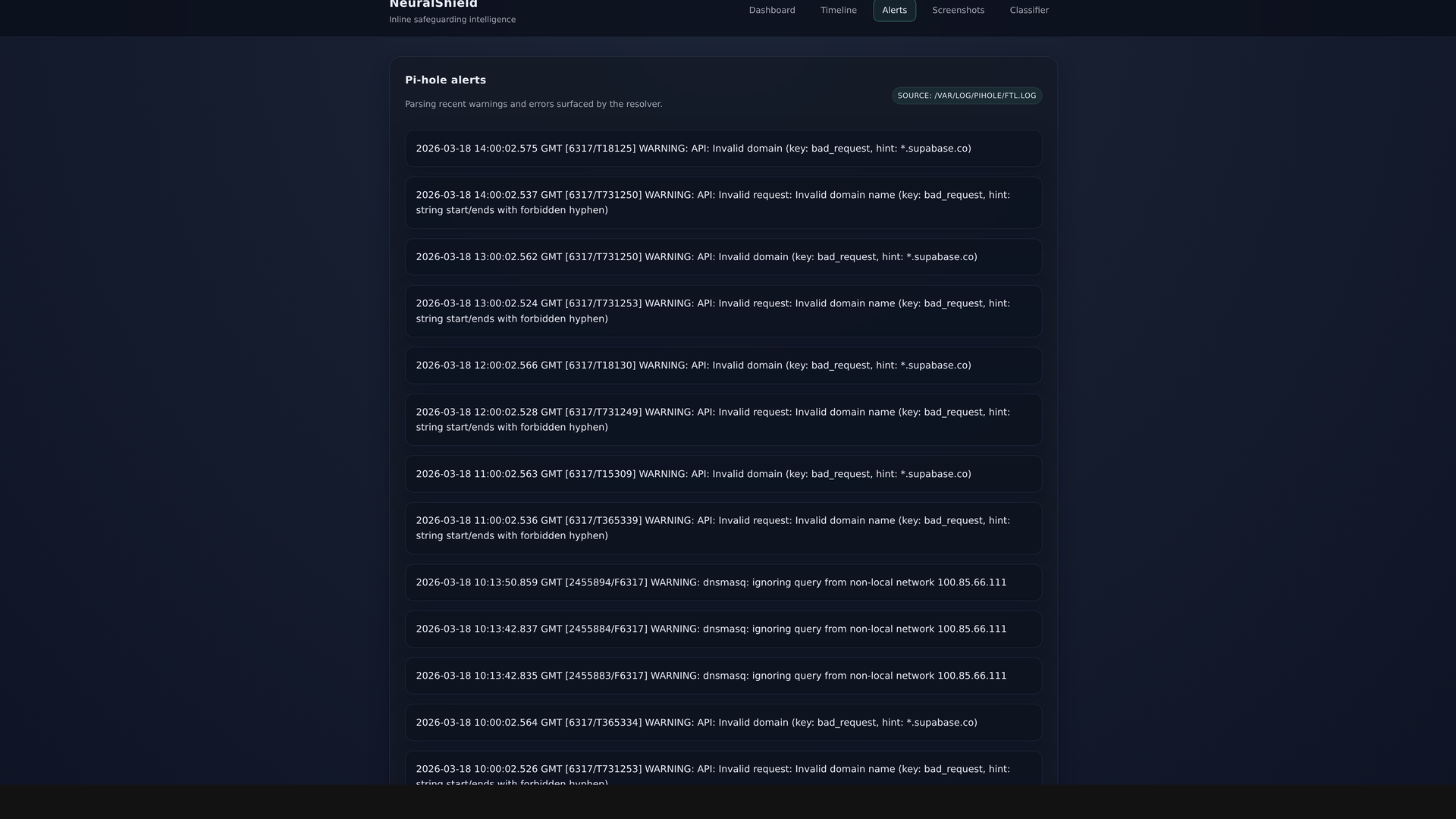
Task: Switch to the Classifier tab
Action: [x=1028, y=10]
